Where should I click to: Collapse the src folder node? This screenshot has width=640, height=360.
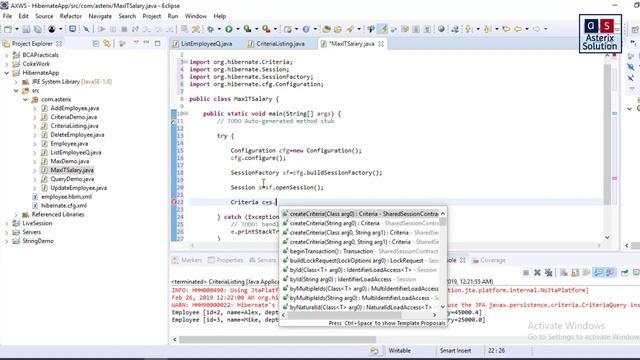point(16,91)
